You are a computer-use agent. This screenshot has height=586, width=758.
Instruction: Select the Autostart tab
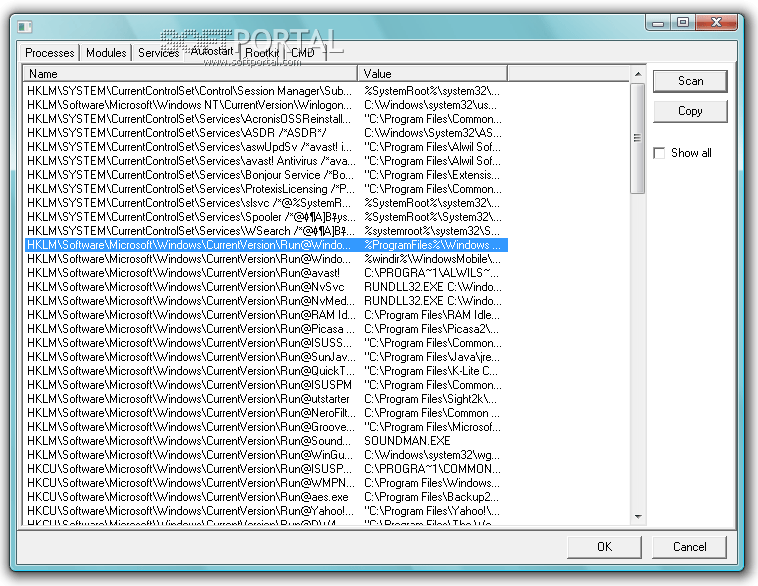tap(212, 51)
